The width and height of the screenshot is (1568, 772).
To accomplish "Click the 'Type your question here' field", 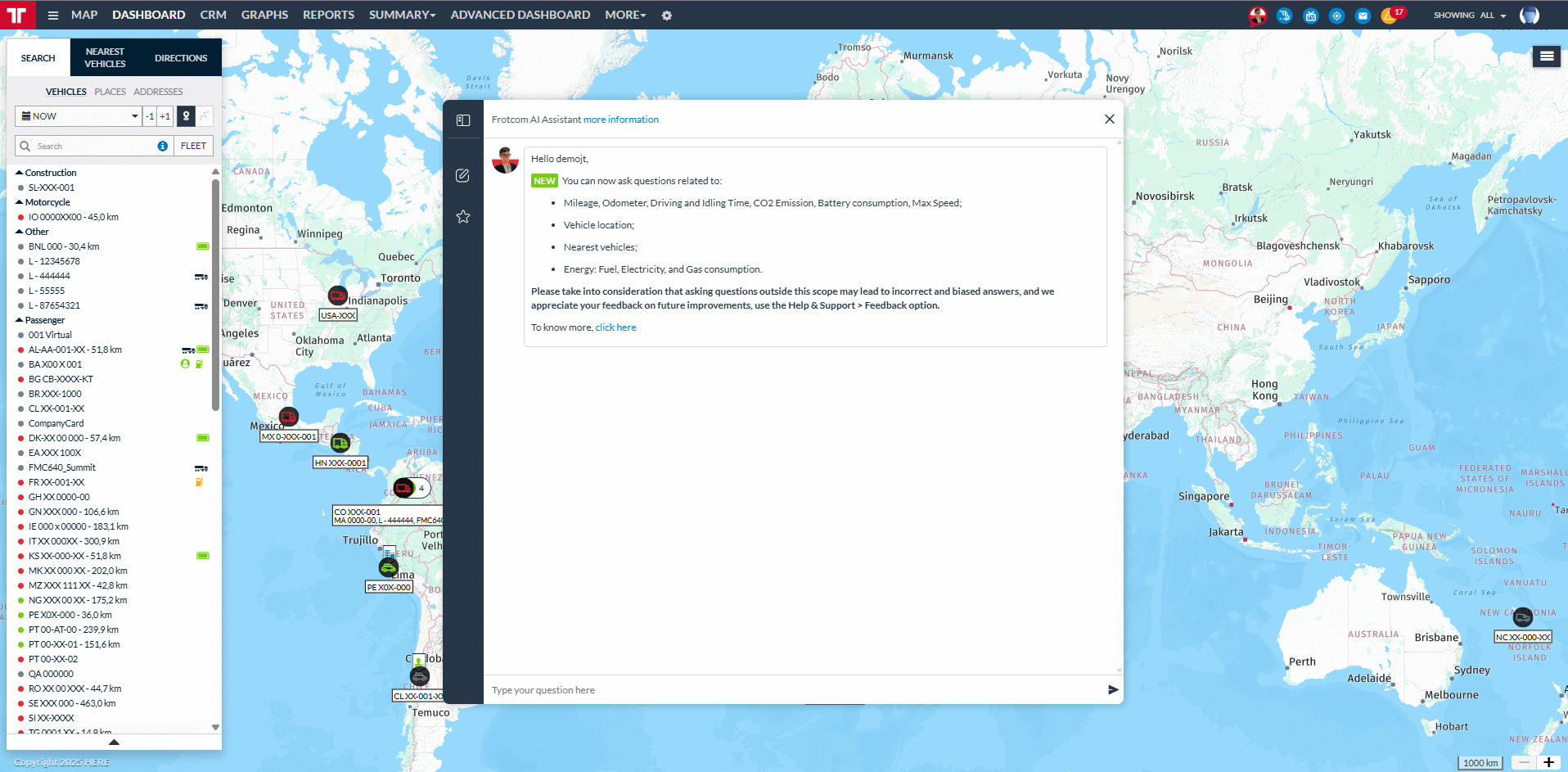I will click(794, 690).
